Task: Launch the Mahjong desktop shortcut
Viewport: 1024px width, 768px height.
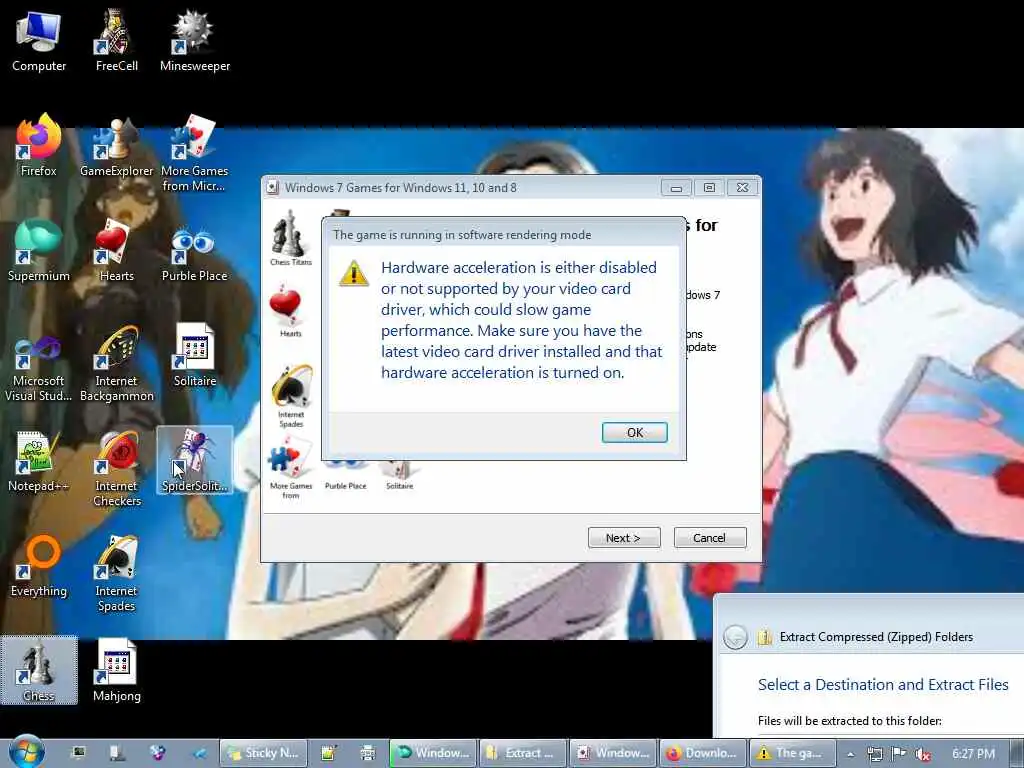Action: tap(116, 671)
